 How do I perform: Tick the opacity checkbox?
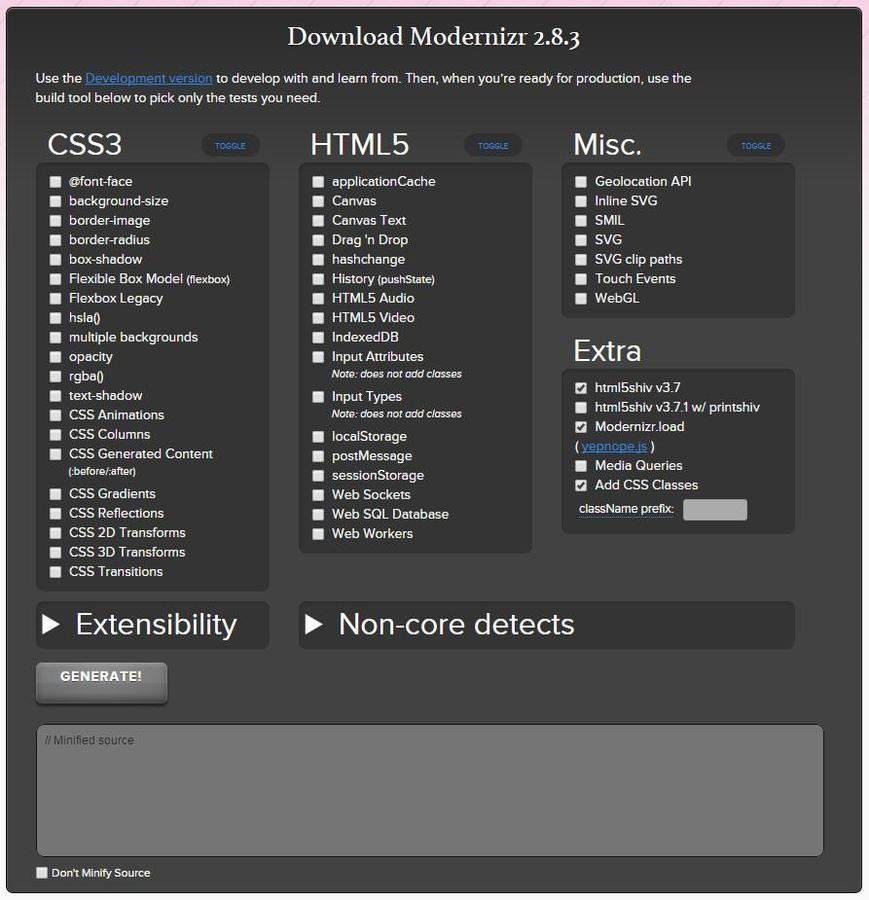click(x=55, y=357)
